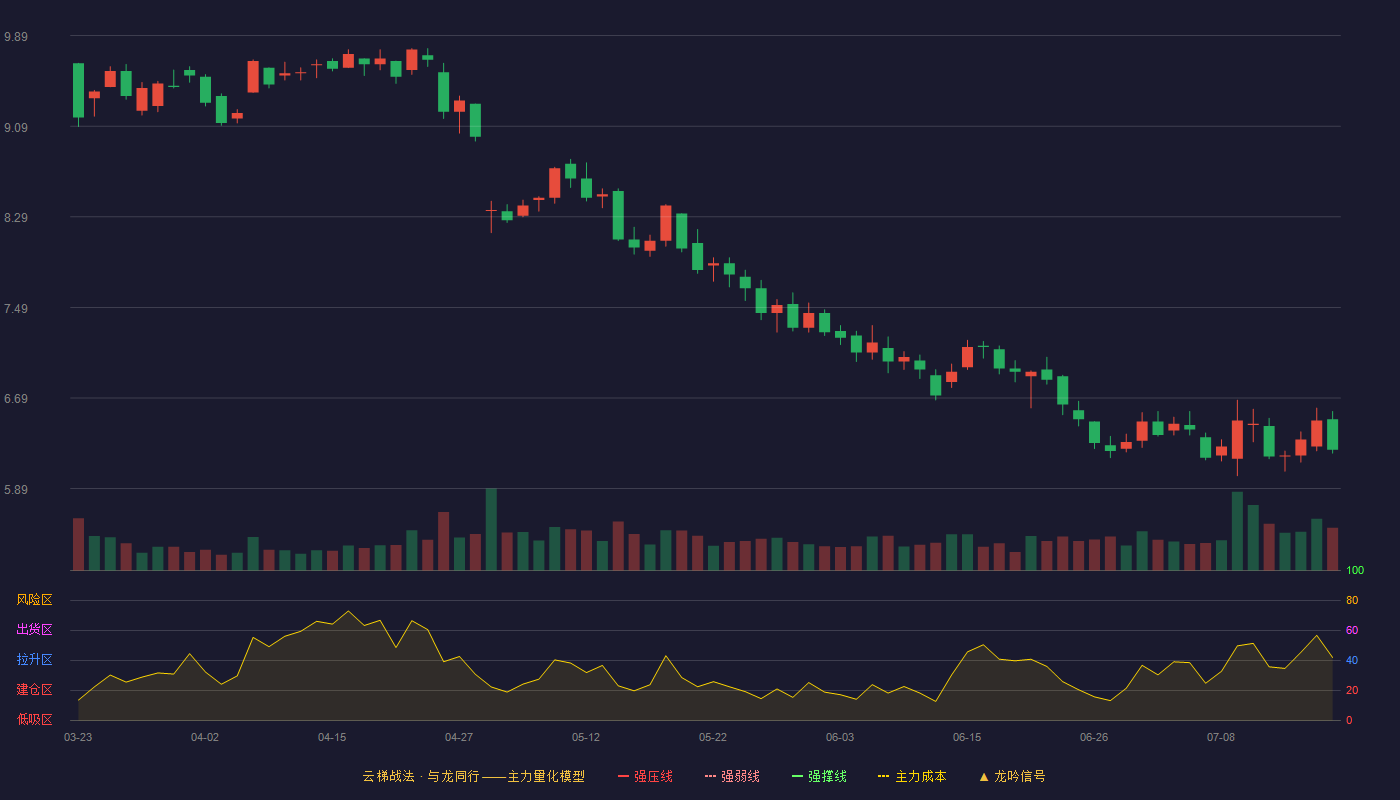Screen dimensions: 1400x800
Task: Select the 建仓区 zone label
Action: (x=34, y=690)
